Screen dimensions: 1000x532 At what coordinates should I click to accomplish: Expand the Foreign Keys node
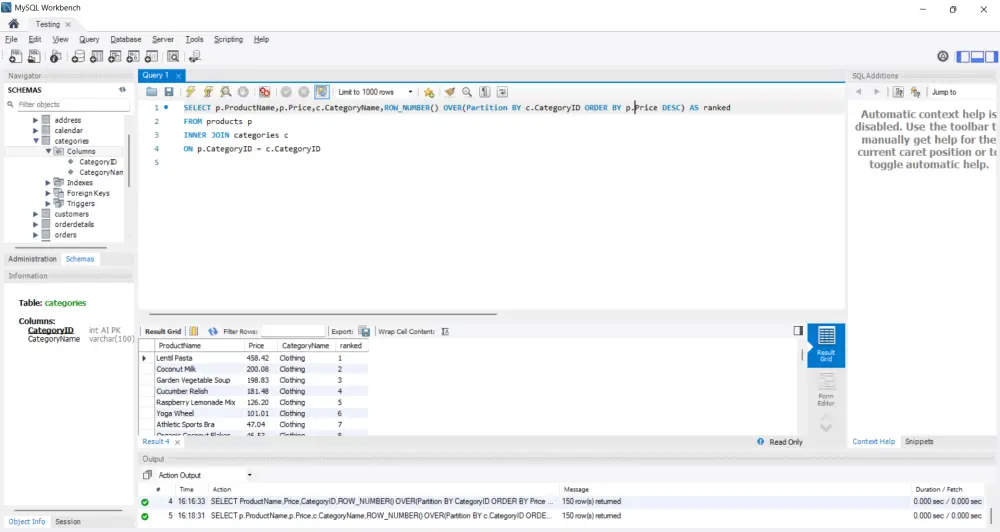coord(48,193)
